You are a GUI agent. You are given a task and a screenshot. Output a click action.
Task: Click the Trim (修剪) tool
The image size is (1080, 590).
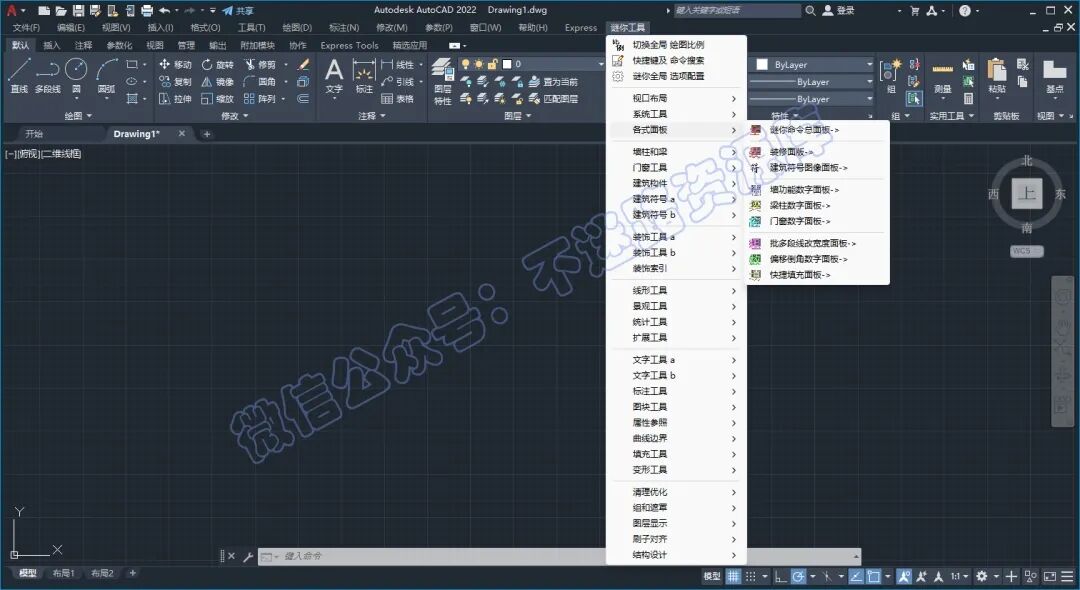click(x=260, y=64)
